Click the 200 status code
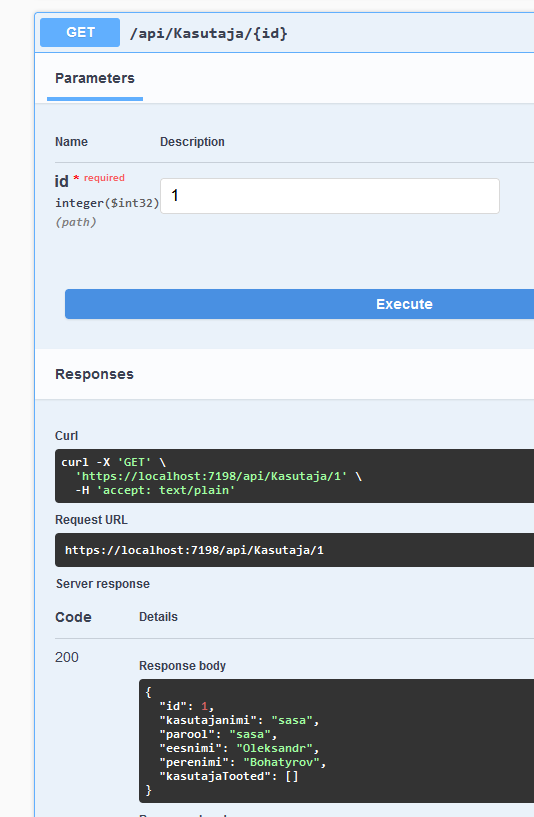 [x=67, y=657]
